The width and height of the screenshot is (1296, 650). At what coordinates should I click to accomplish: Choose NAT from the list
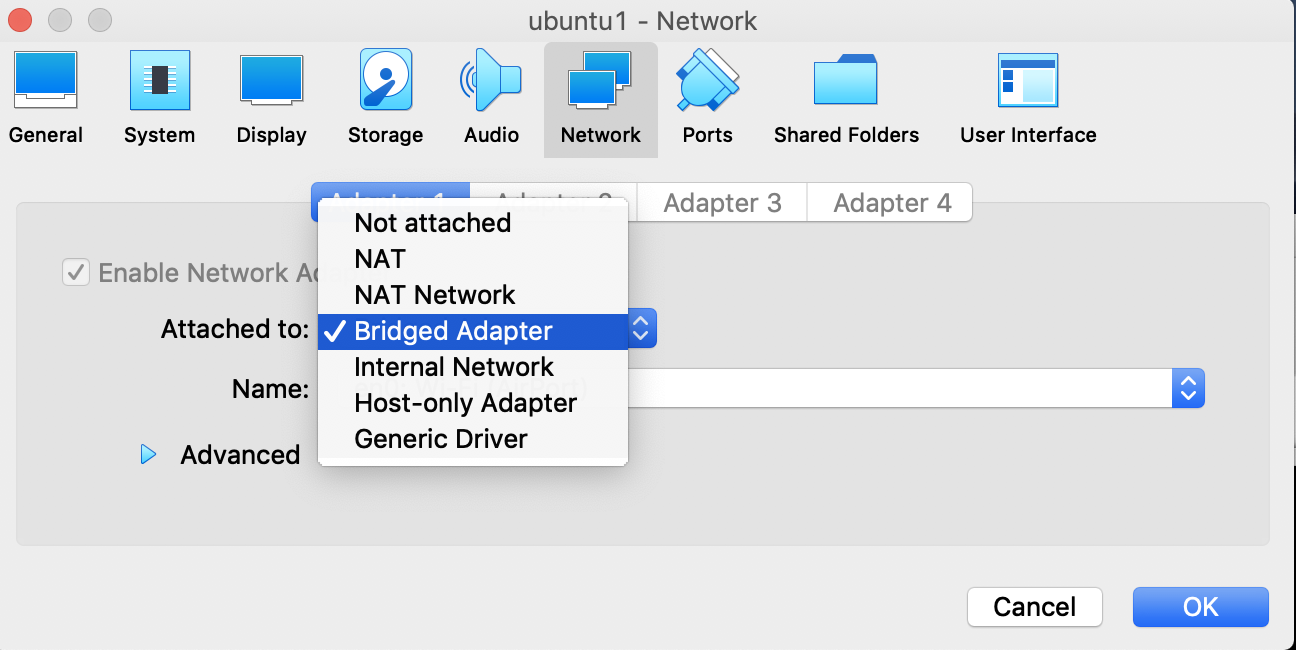(x=473, y=259)
